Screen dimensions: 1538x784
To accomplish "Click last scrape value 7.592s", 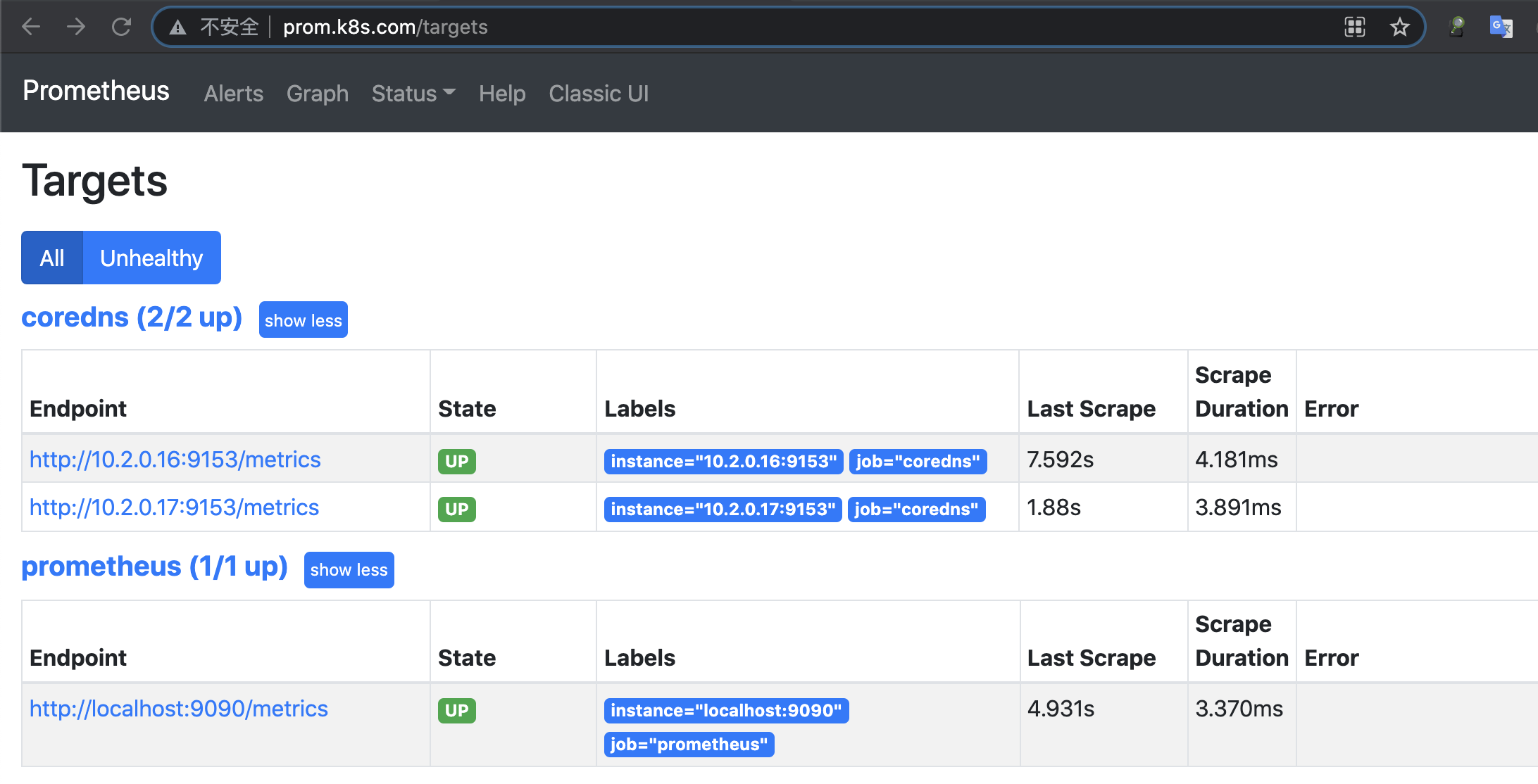I will tap(1060, 460).
